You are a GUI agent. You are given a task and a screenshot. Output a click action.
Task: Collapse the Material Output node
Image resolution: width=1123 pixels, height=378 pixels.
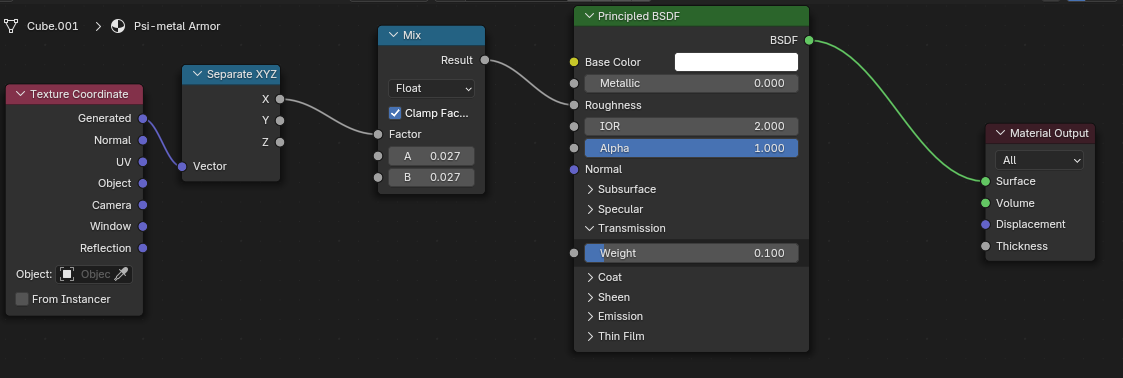(1000, 133)
